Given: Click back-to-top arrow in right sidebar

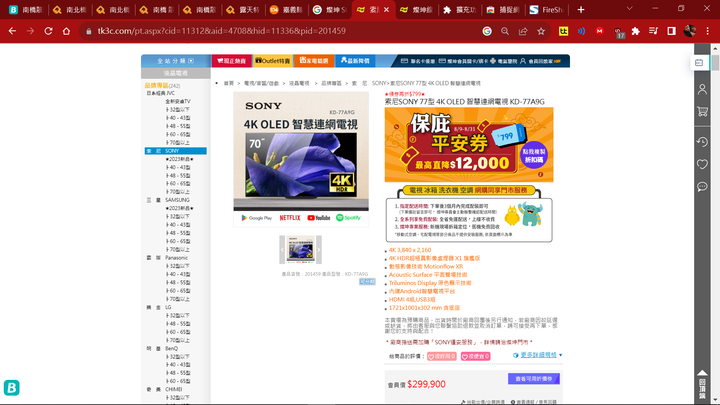Looking at the screenshot, I should 702,385.
